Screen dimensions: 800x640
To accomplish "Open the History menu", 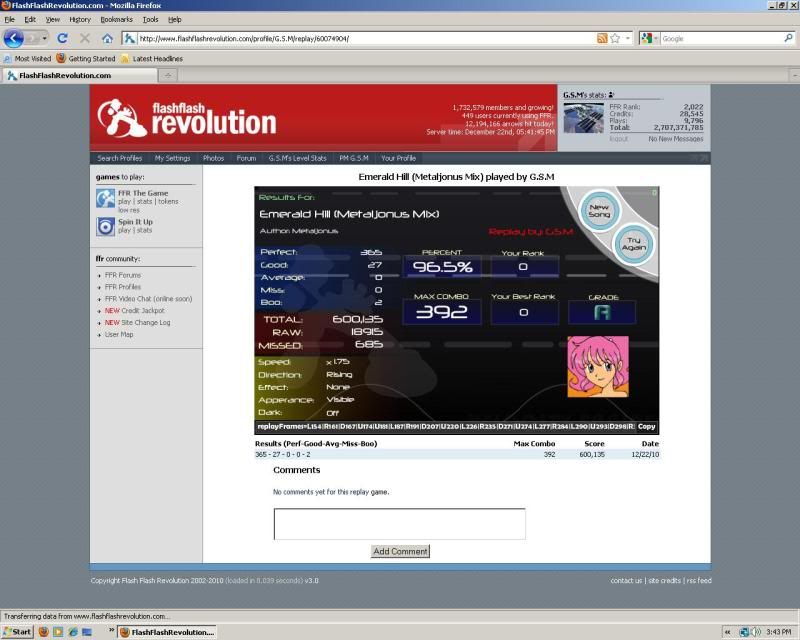I will point(80,19).
